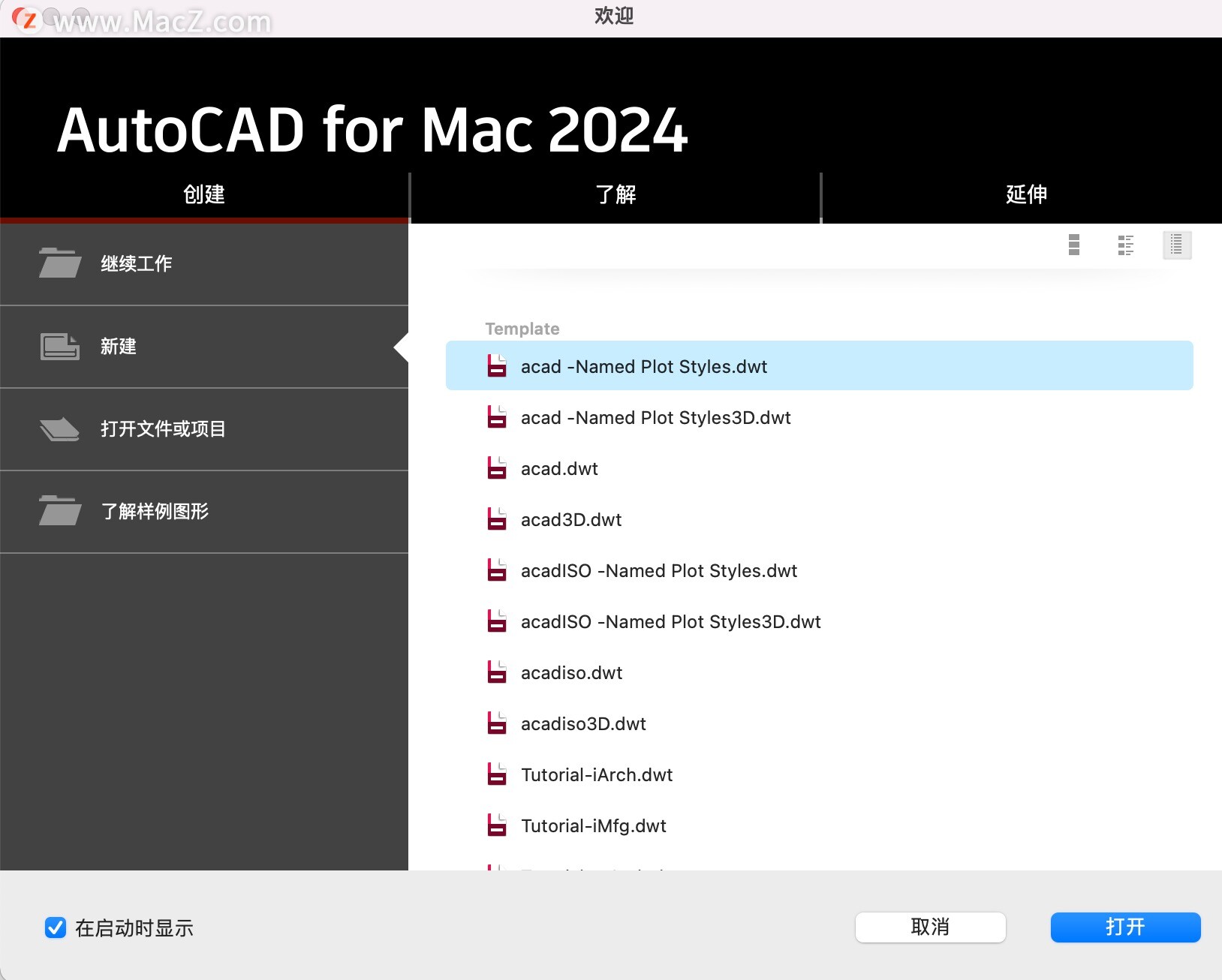This screenshot has height=980, width=1222.
Task: Click the 新建 documents icon
Action: tap(59, 346)
